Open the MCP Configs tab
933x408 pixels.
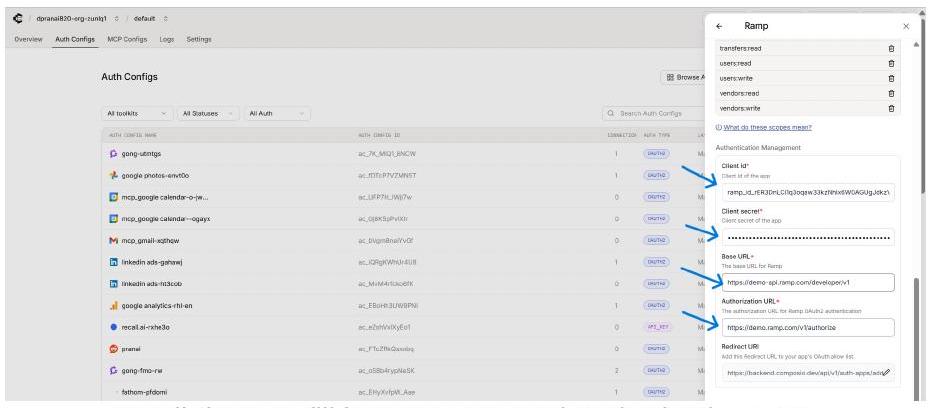(x=127, y=39)
